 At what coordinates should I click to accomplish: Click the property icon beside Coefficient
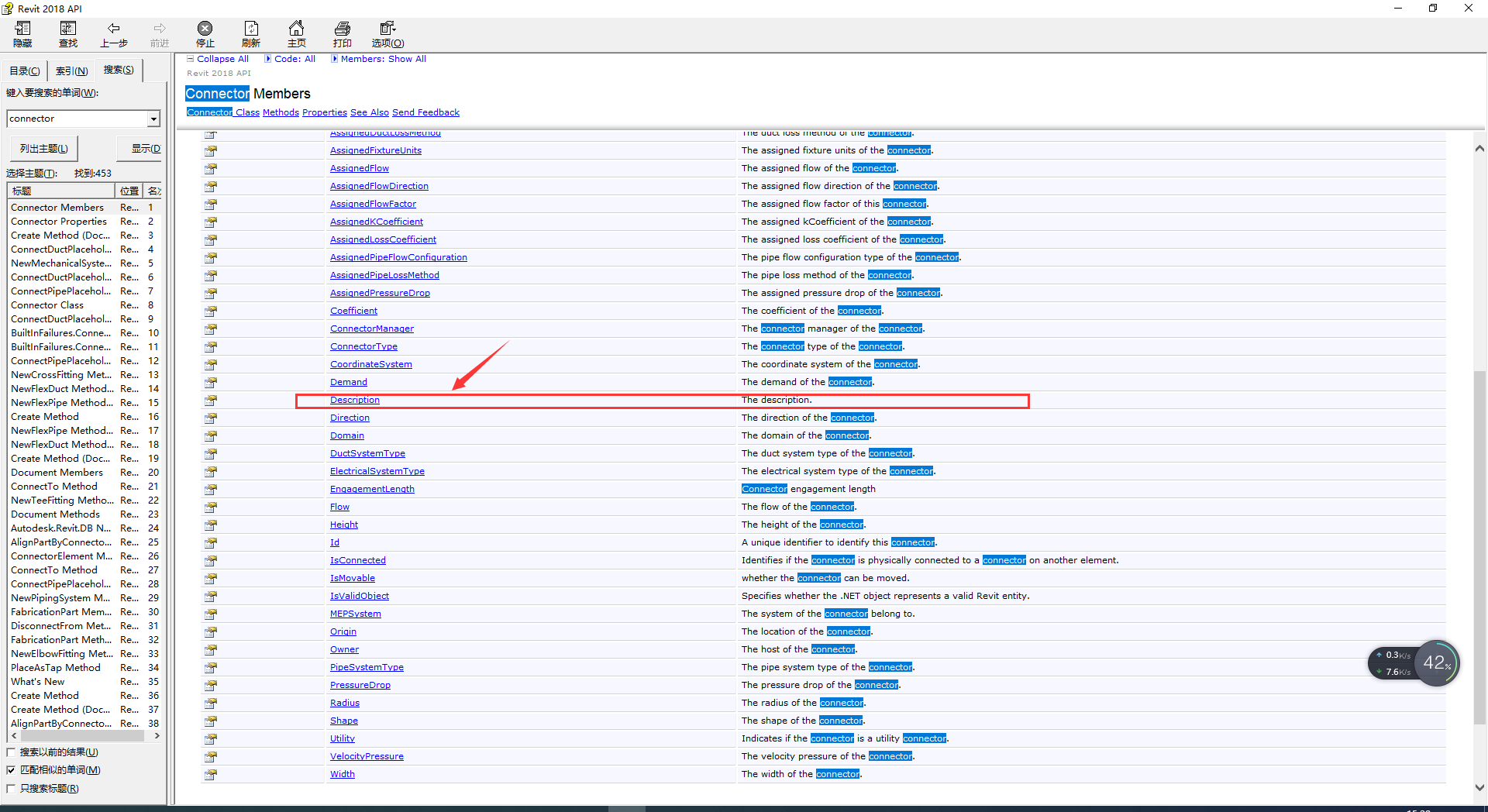click(211, 311)
